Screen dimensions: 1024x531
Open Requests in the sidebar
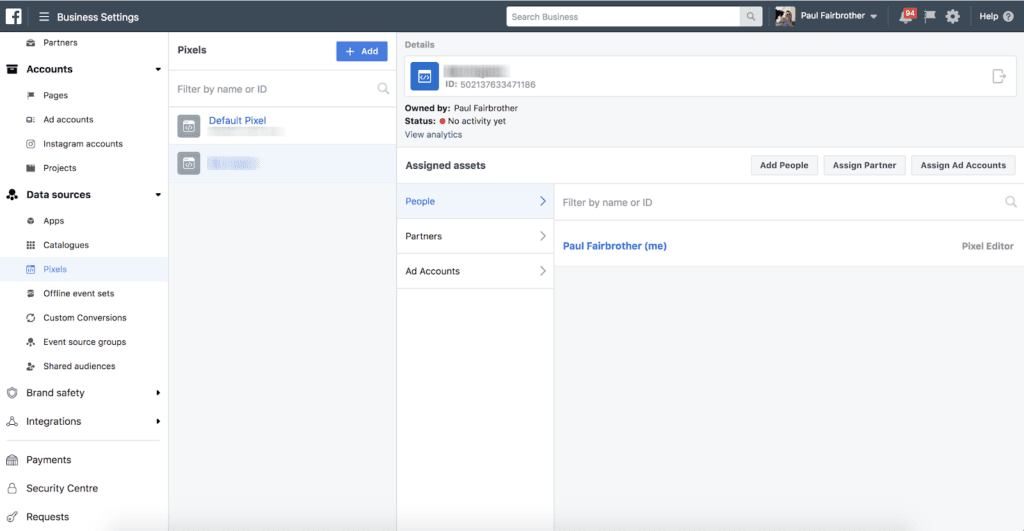pyautogui.click(x=47, y=517)
